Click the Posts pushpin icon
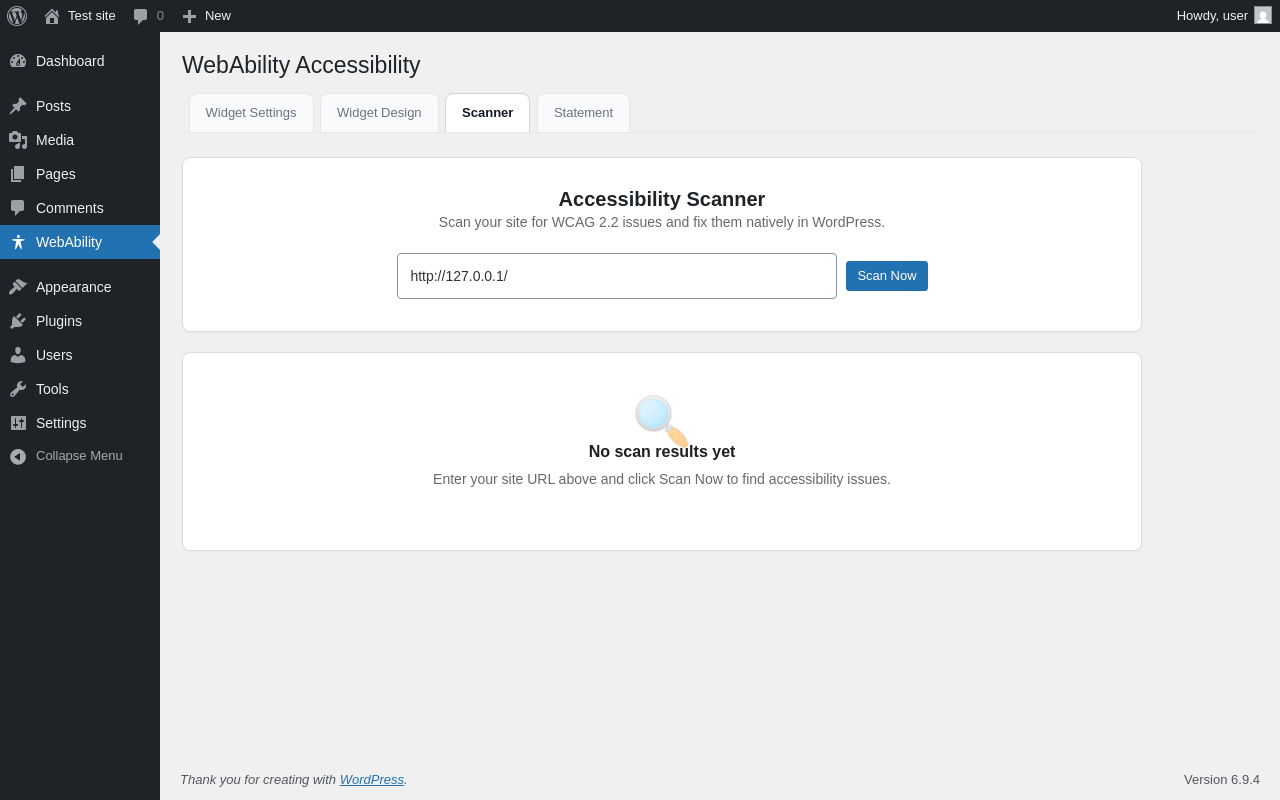 (x=18, y=106)
